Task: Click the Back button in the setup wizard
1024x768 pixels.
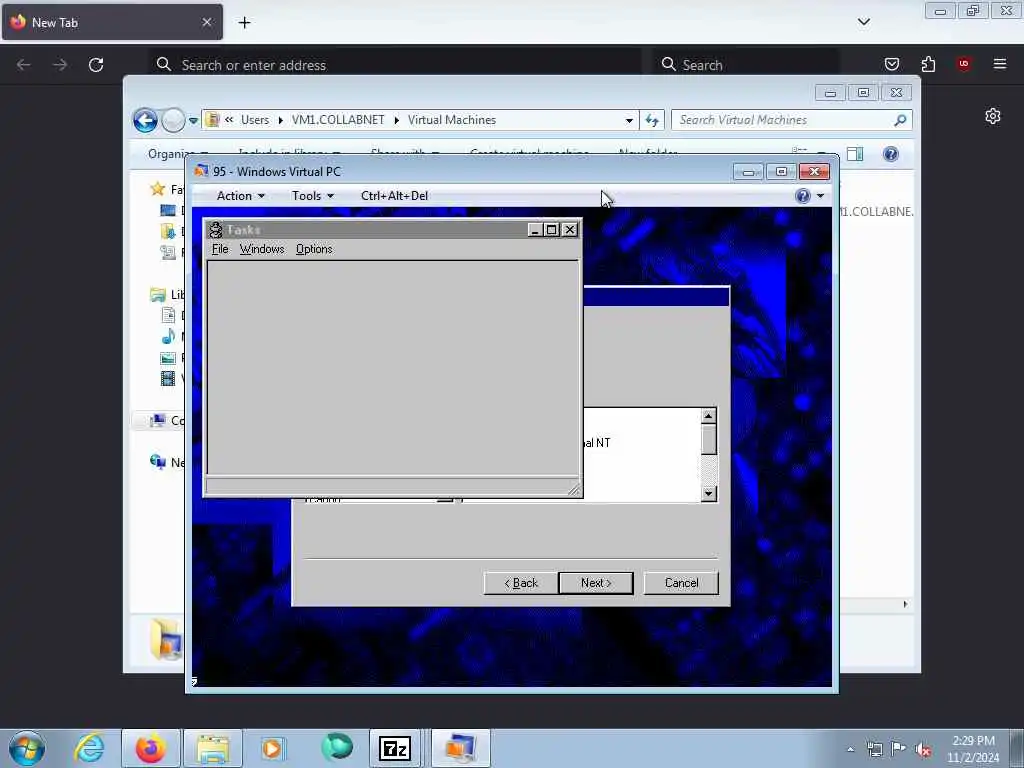Action: coord(521,583)
